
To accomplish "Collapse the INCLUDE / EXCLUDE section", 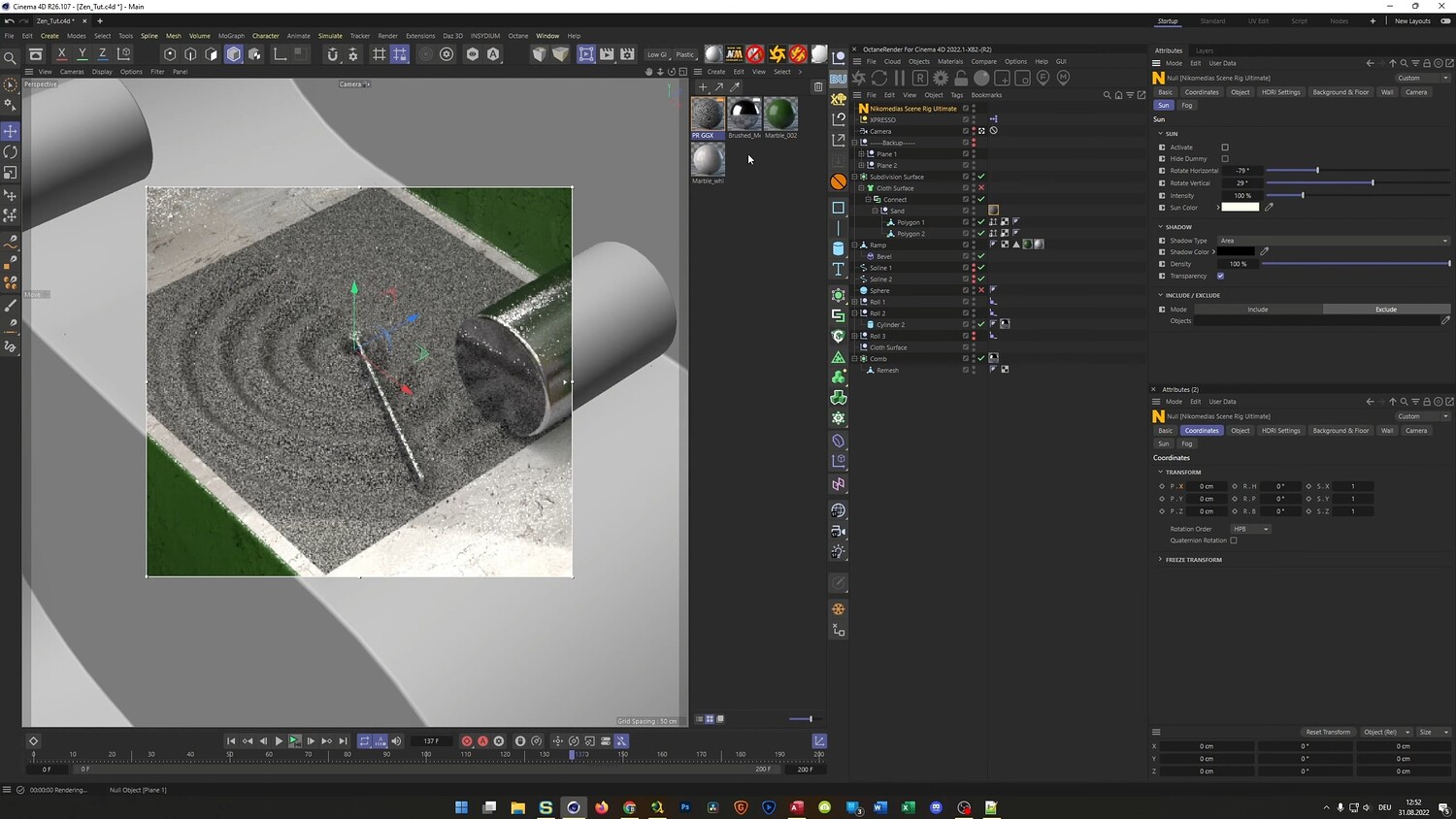I will (x=1160, y=295).
